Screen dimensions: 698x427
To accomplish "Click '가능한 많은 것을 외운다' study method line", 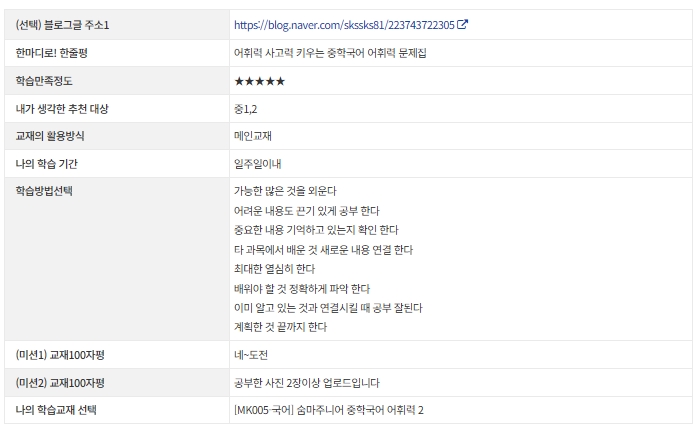I will point(285,191).
